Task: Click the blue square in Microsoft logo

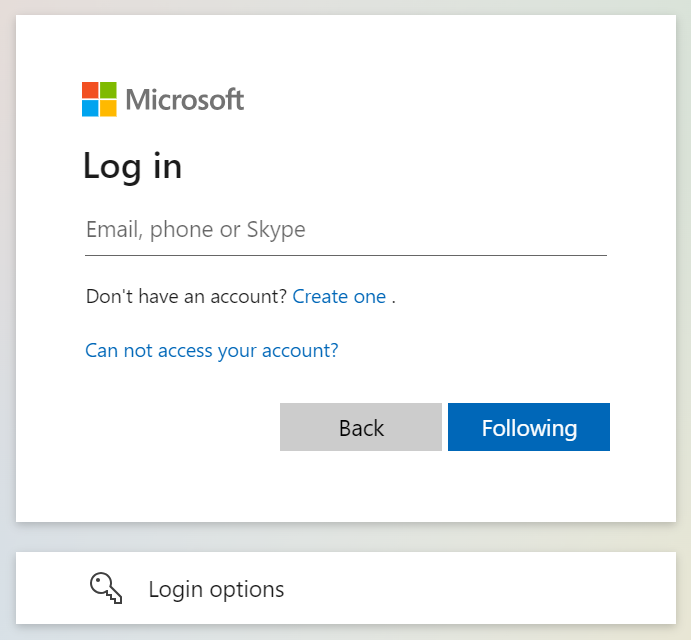Action: 90,108
